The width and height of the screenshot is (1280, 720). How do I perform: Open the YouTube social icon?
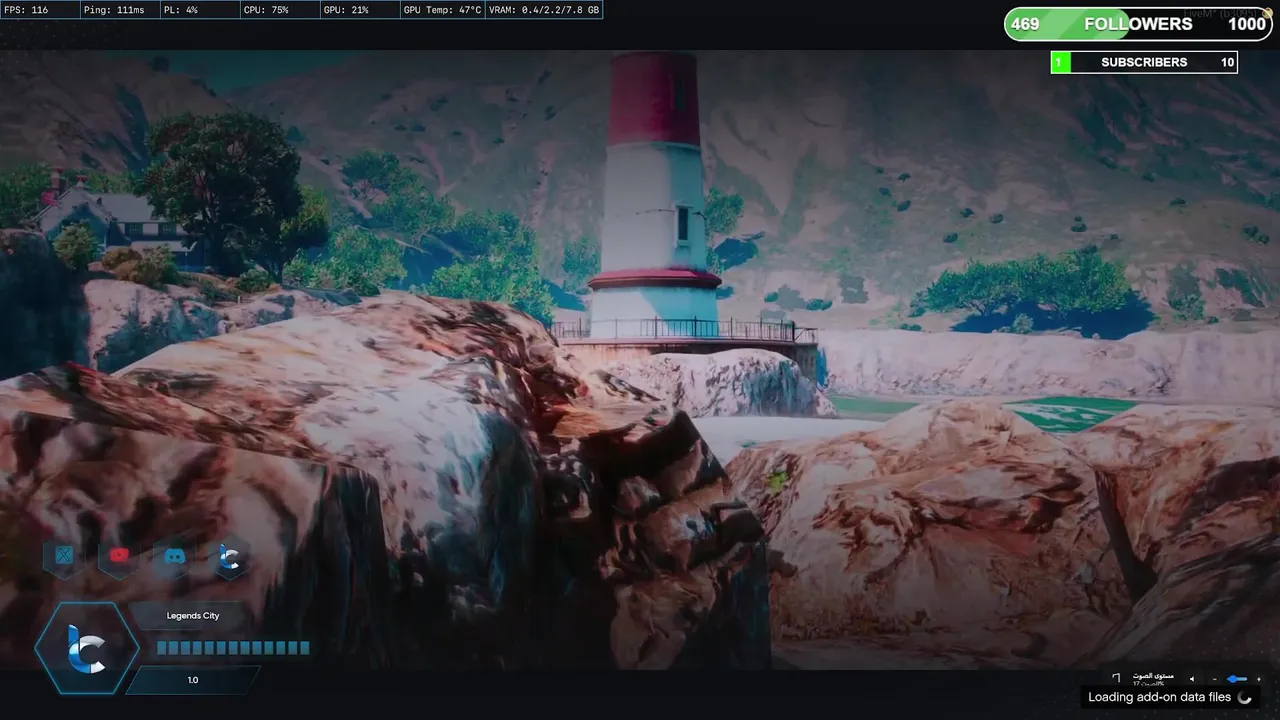[120, 555]
